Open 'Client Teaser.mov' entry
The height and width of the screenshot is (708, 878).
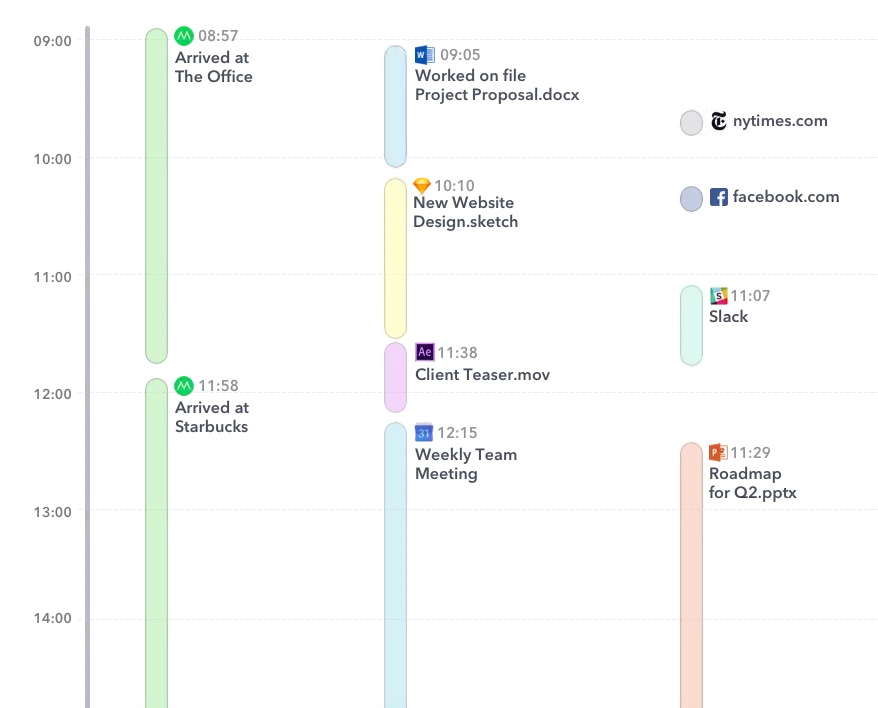pos(482,375)
